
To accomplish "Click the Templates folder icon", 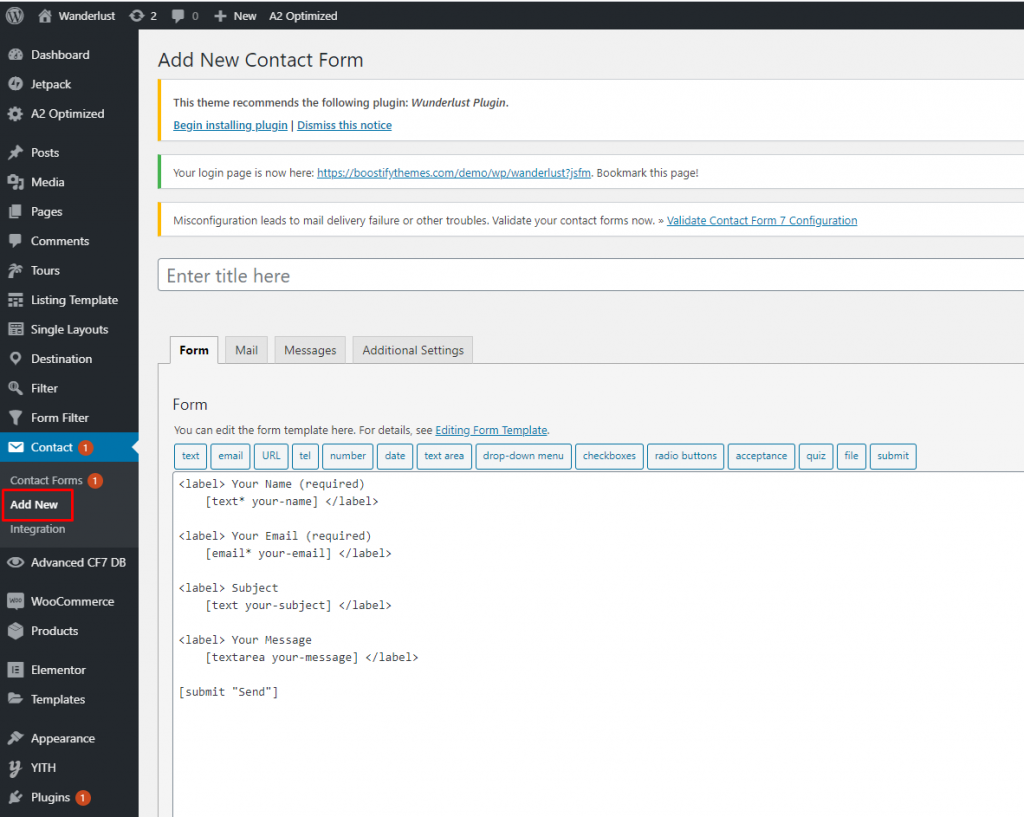I will (x=16, y=699).
